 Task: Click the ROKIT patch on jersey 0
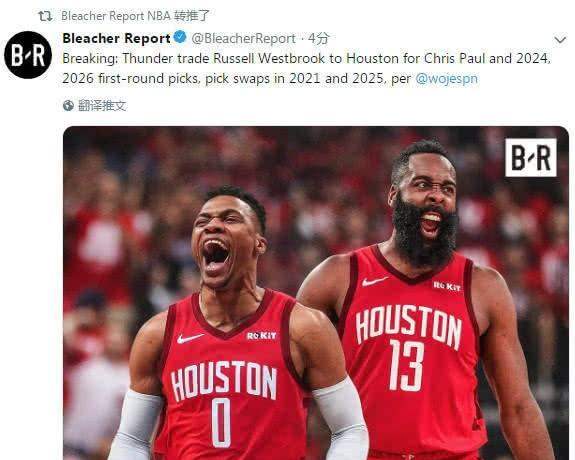tap(261, 335)
